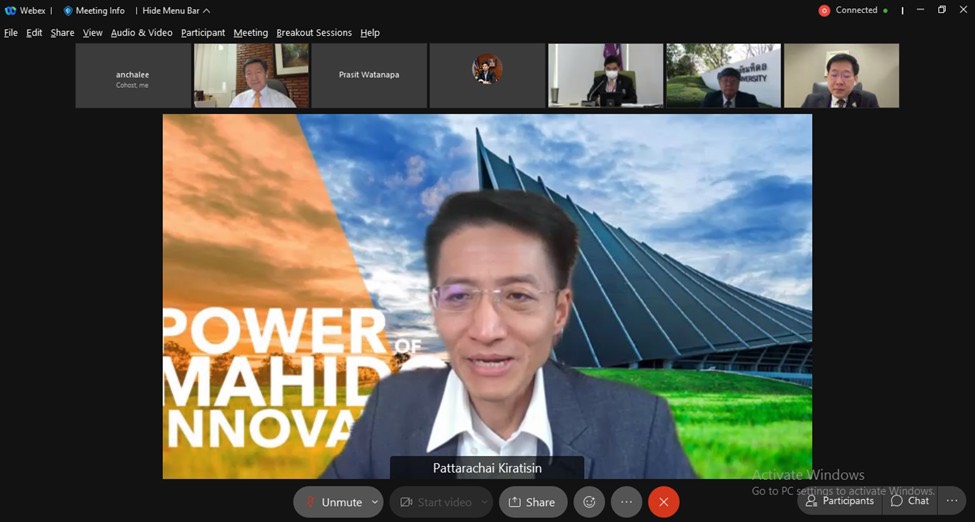Click the red leave meeting button
This screenshot has width=975, height=522.
(663, 502)
